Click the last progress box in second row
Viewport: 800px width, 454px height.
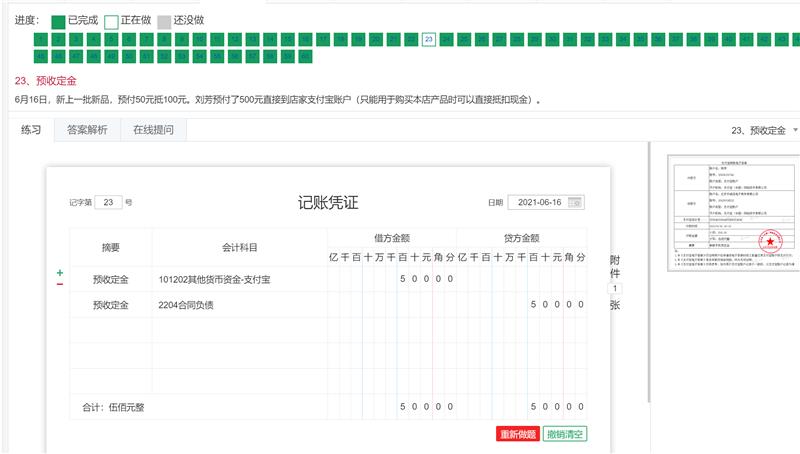pos(305,57)
